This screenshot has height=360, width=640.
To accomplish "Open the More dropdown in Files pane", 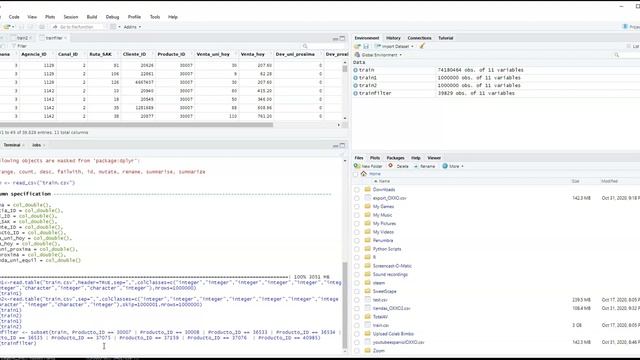I will (x=453, y=167).
